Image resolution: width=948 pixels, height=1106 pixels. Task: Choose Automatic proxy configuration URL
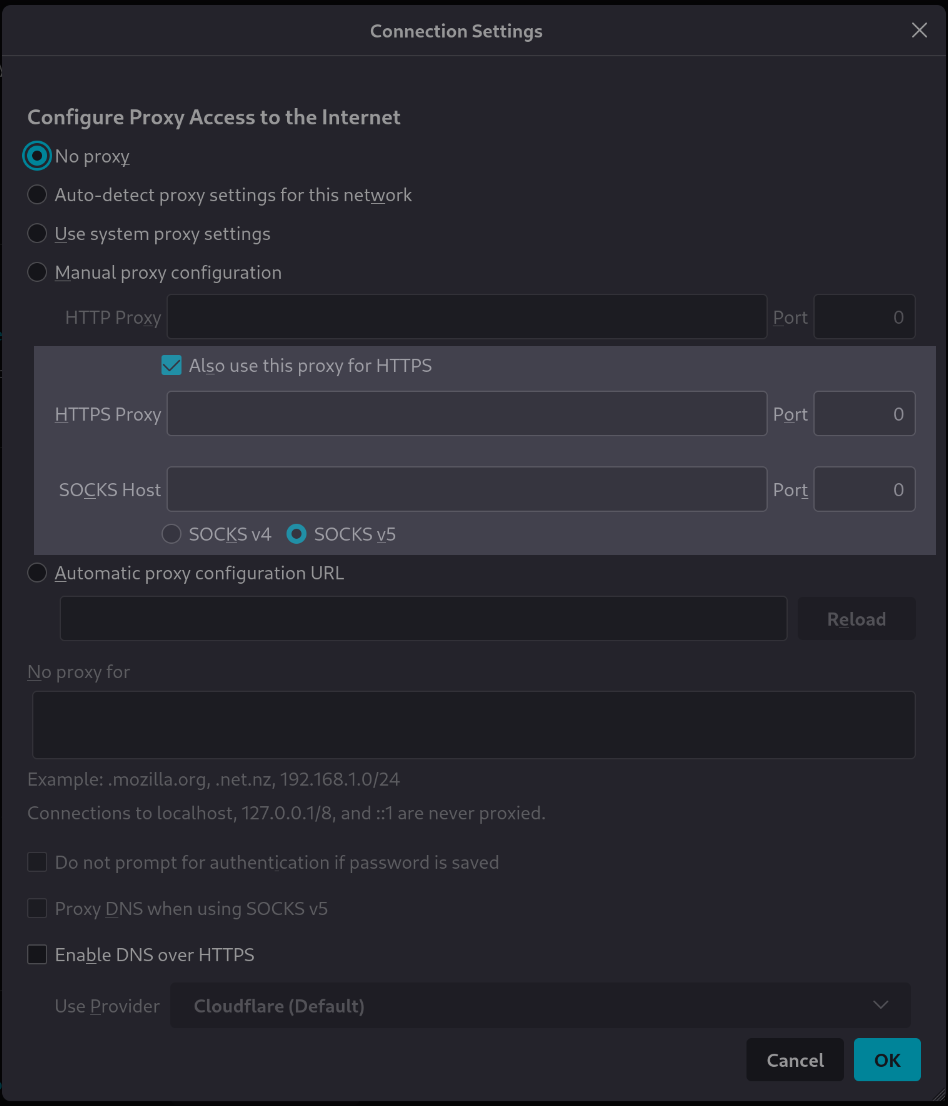[x=37, y=572]
